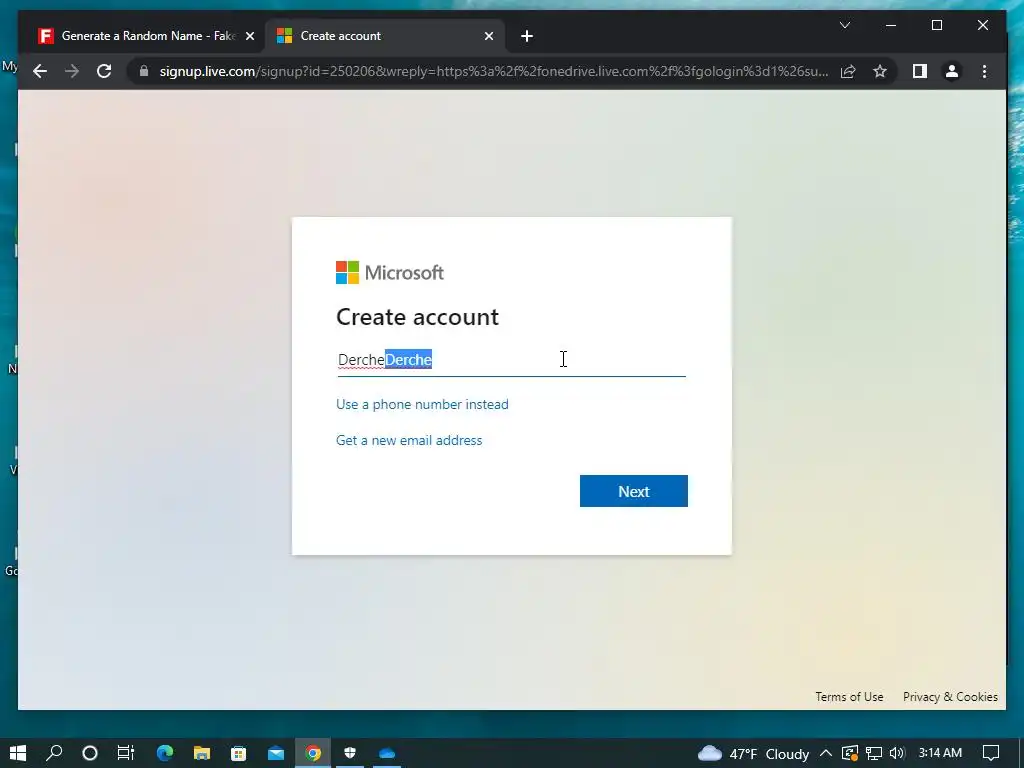Share this page via share icon
This screenshot has width=1024, height=768.
click(x=848, y=71)
